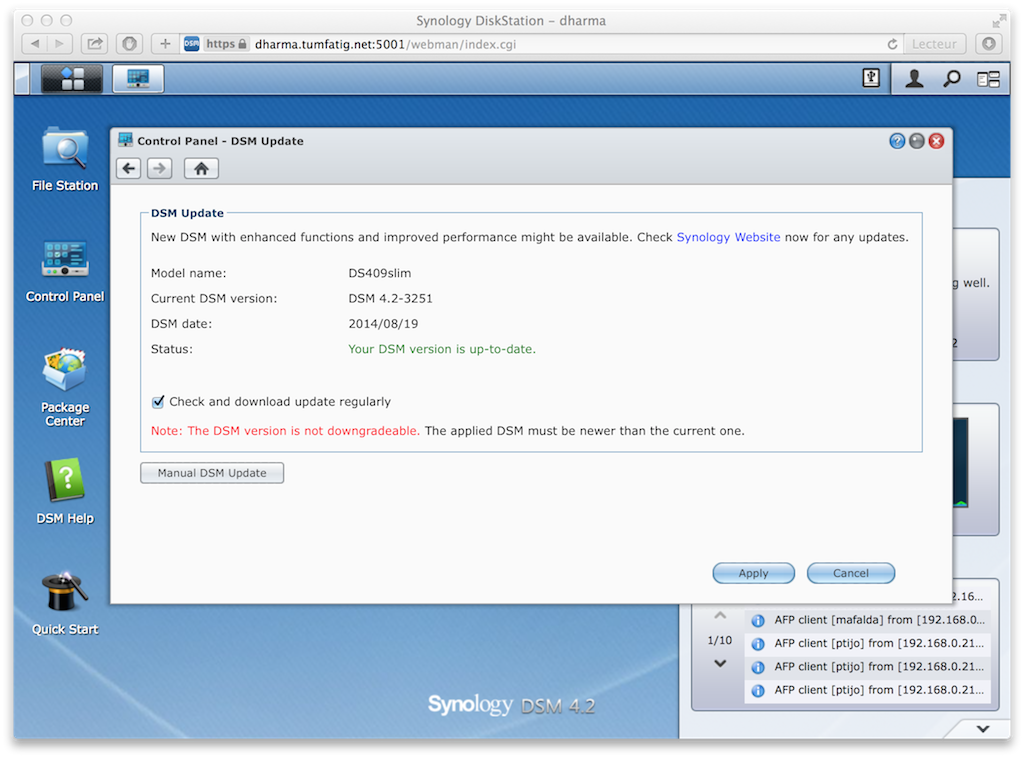Click the Safari forward button
This screenshot has width=1024, height=758.
[x=60, y=44]
